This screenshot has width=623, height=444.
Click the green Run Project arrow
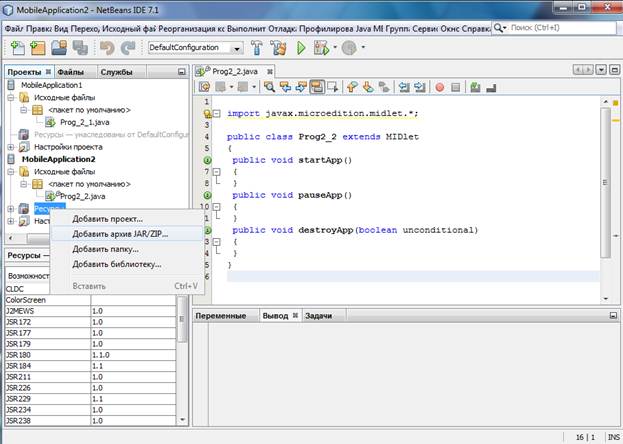point(301,48)
